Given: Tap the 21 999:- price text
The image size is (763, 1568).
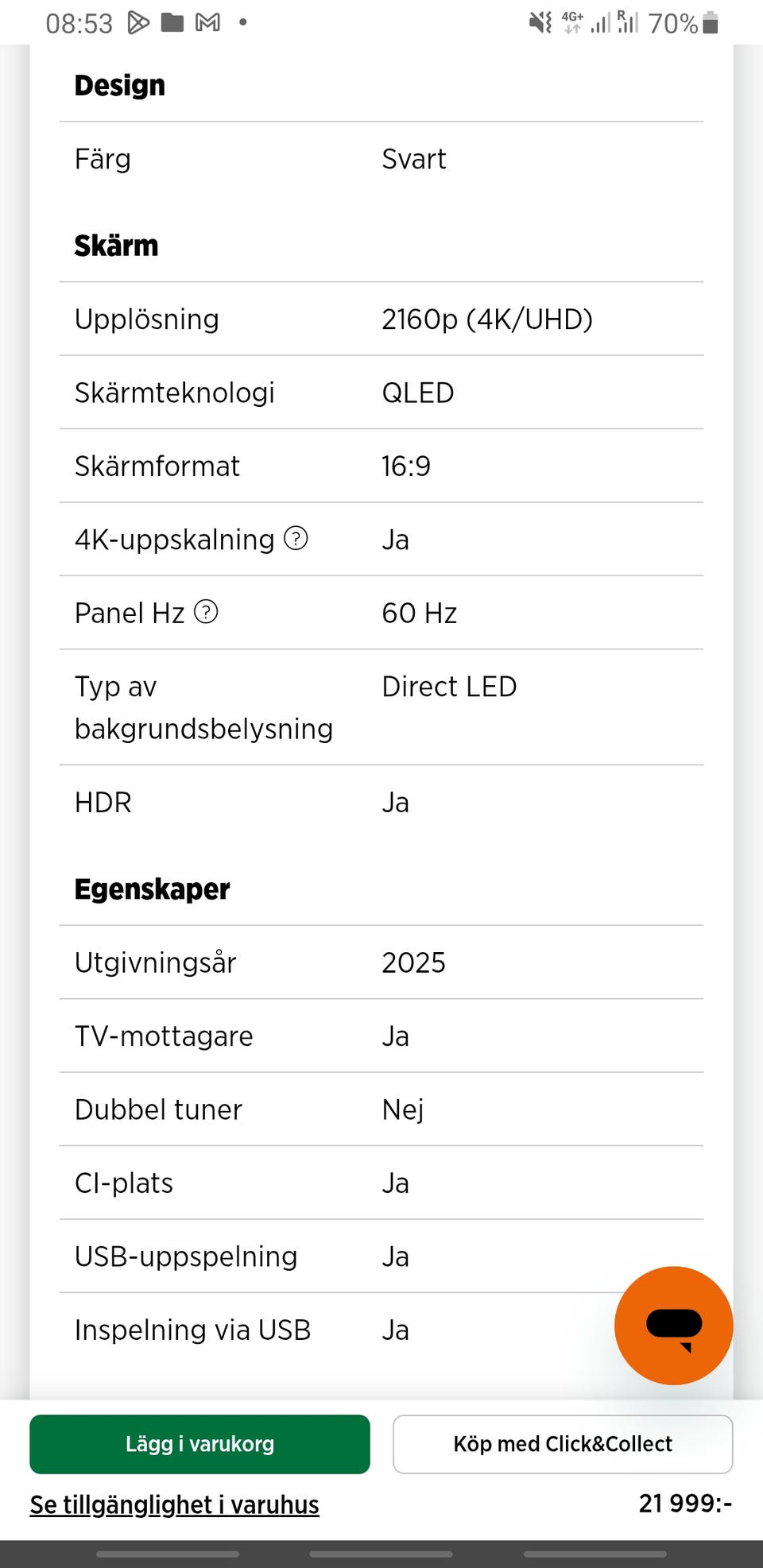Looking at the screenshot, I should pyautogui.click(x=685, y=1503).
